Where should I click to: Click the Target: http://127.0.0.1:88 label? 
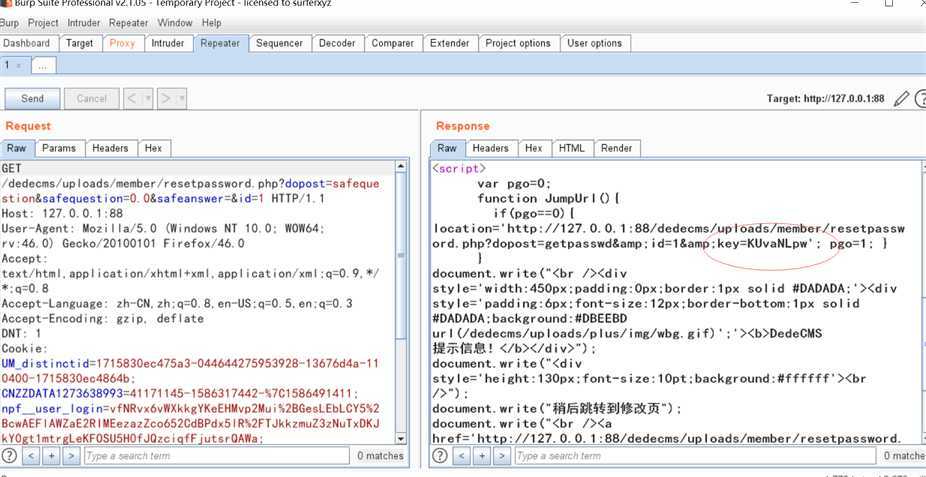pyautogui.click(x=826, y=99)
